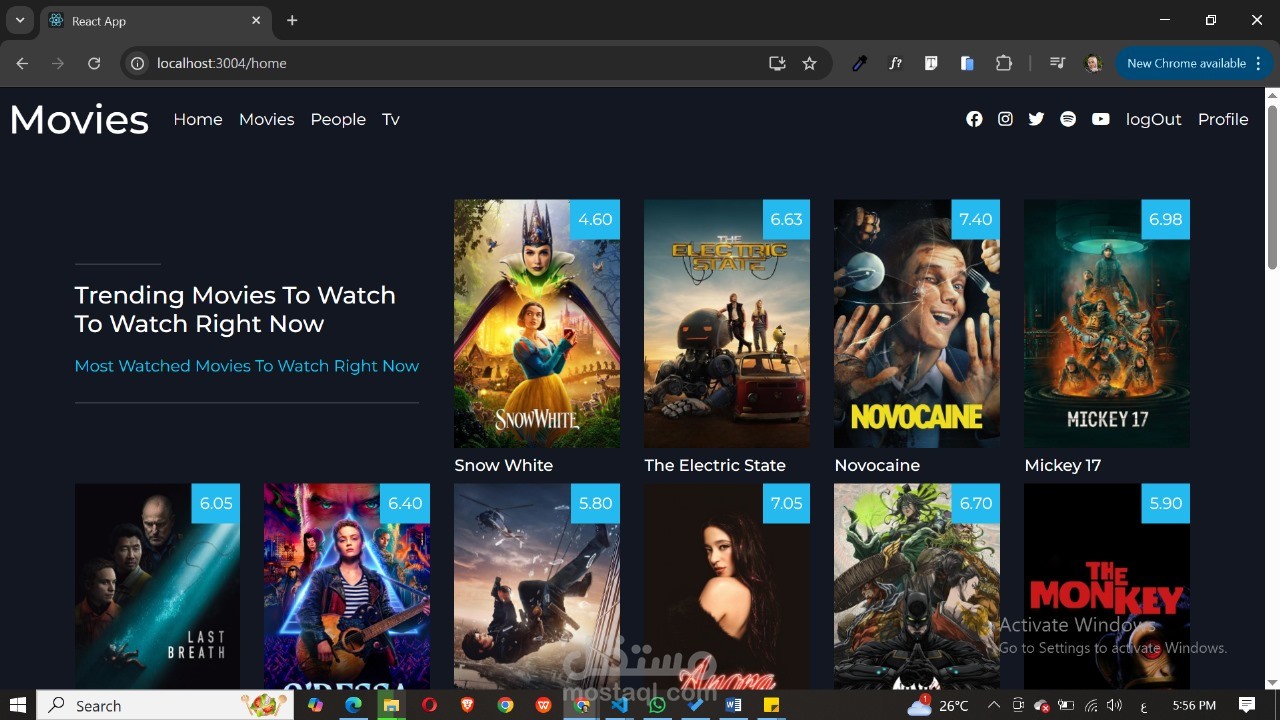Open the 'T' text extension icon
The width and height of the screenshot is (1280, 720).
pos(931,63)
